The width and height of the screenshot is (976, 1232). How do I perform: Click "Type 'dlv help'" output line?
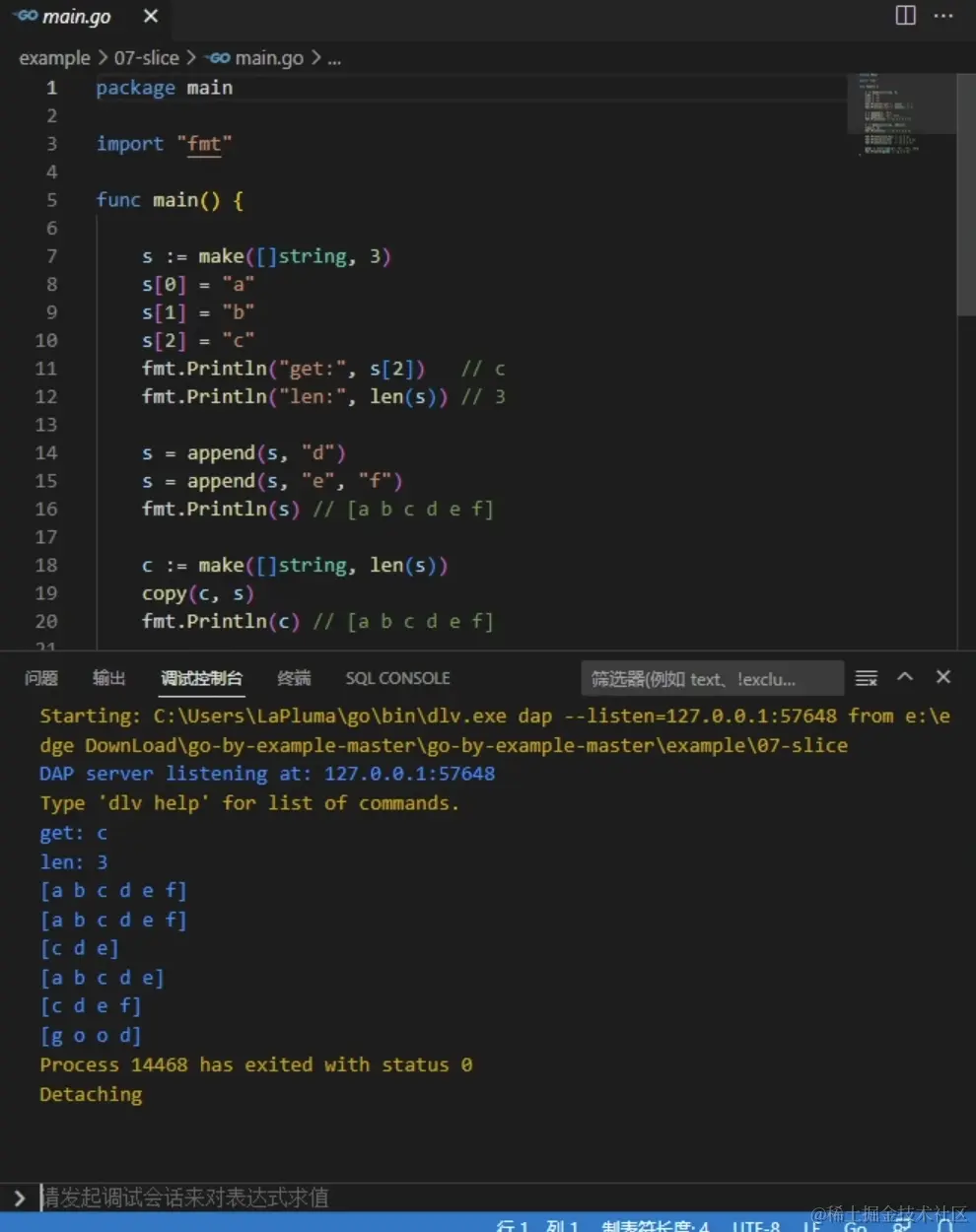249,803
